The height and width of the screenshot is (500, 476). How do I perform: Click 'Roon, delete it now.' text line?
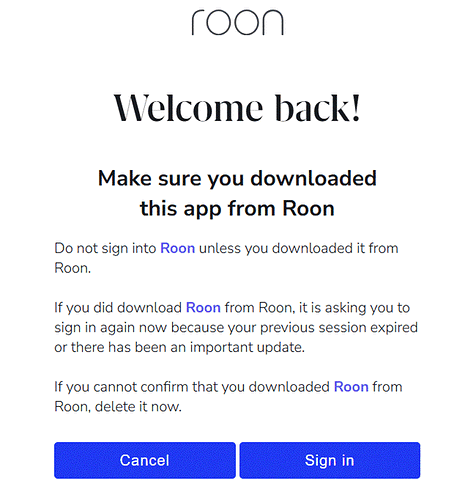point(118,407)
